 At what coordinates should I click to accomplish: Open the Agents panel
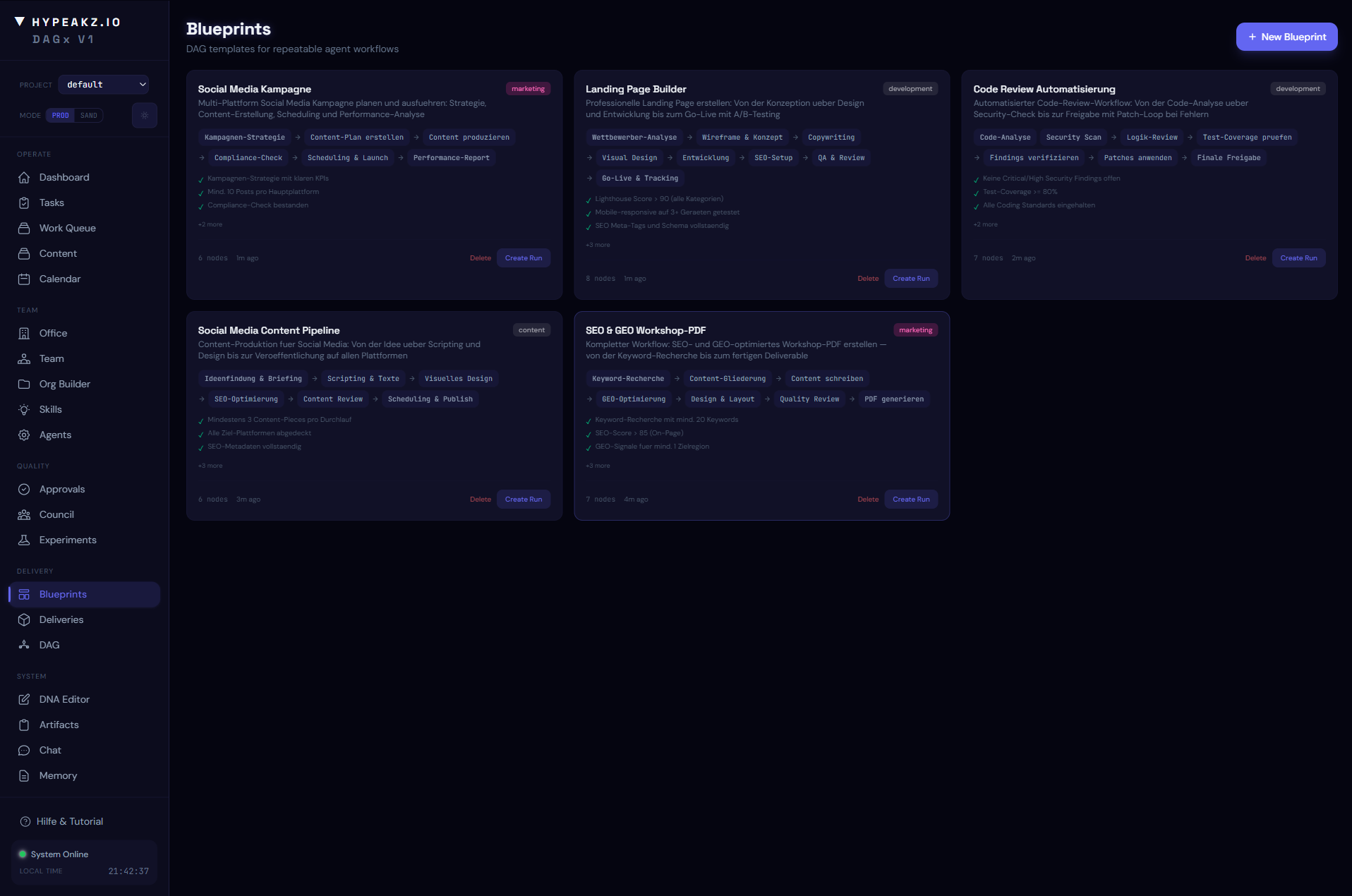[54, 435]
